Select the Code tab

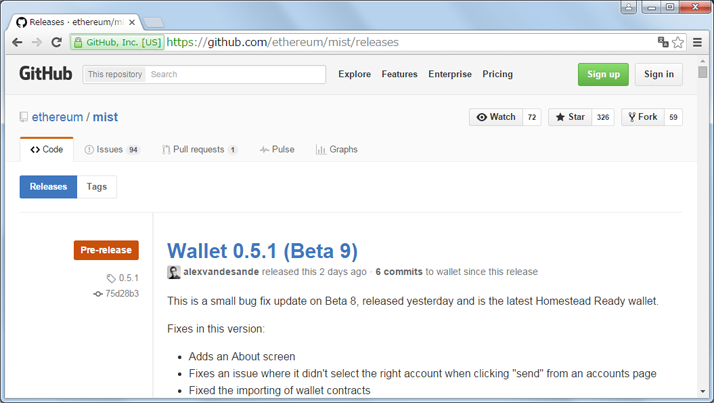tap(46, 149)
